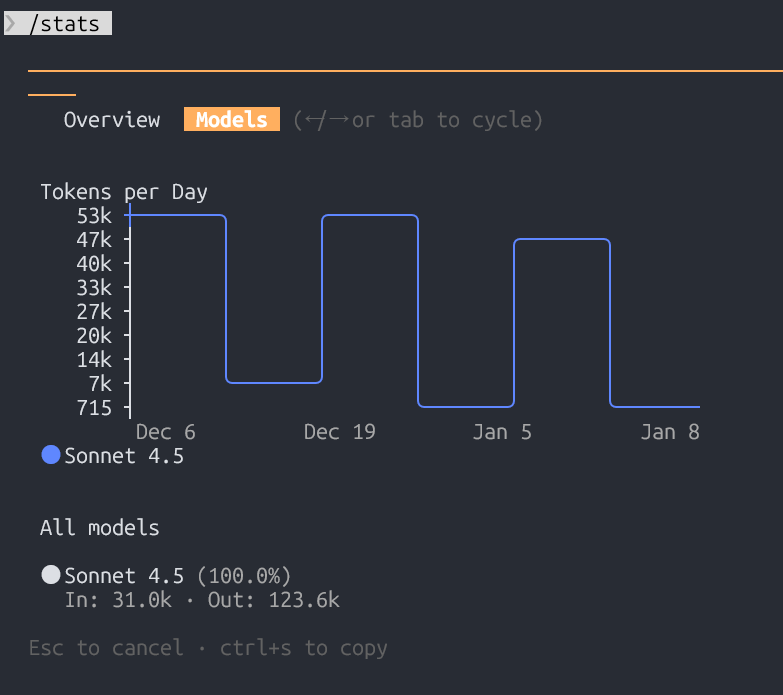This screenshot has height=695, width=783.
Task: Click the Esc to cancel hint
Action: click(x=106, y=648)
